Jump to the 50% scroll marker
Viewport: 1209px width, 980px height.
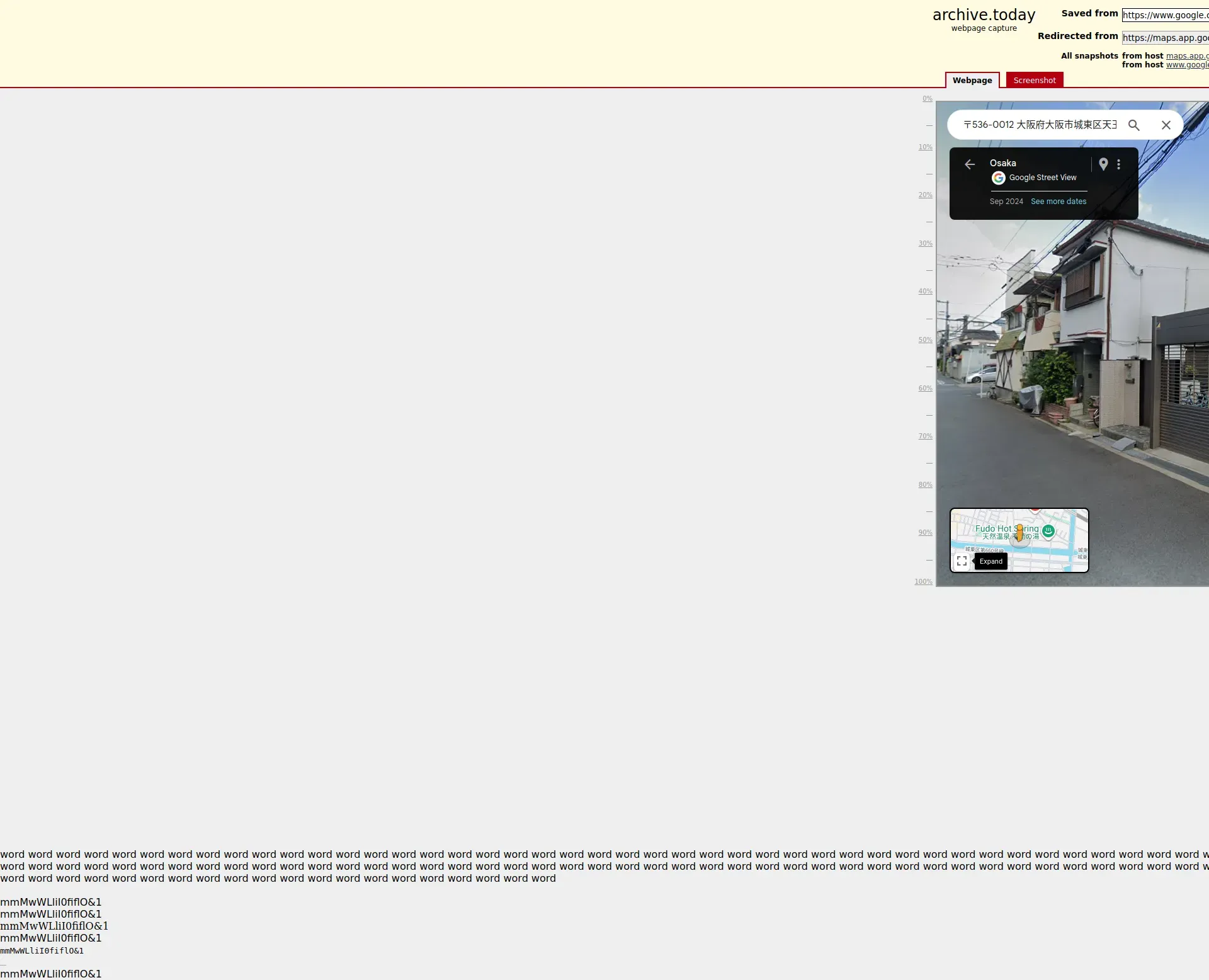point(925,340)
